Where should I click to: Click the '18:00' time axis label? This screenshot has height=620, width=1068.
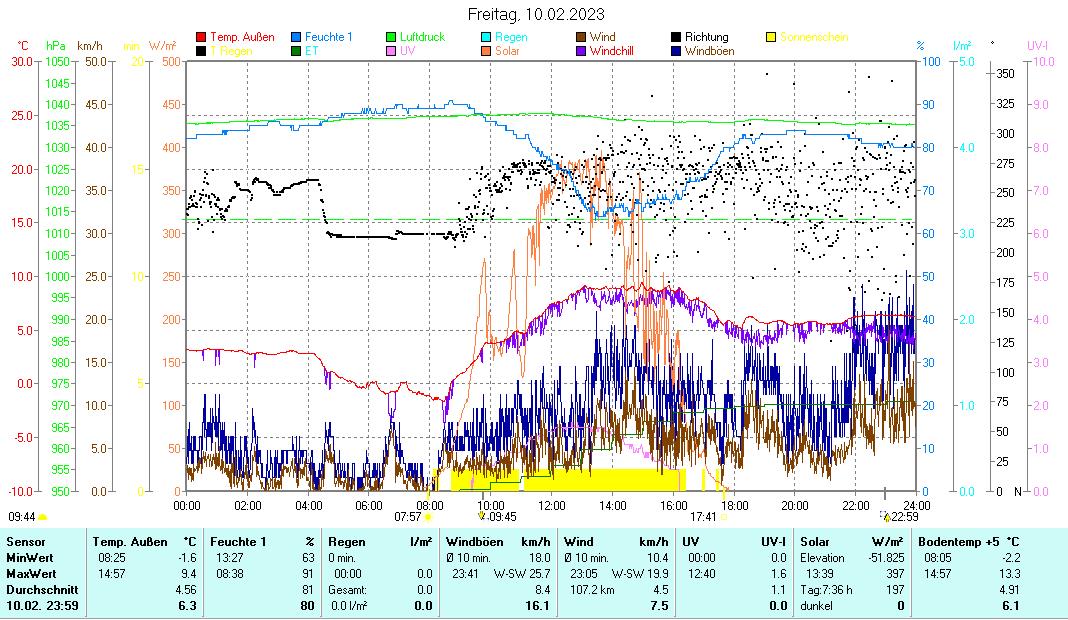[735, 506]
